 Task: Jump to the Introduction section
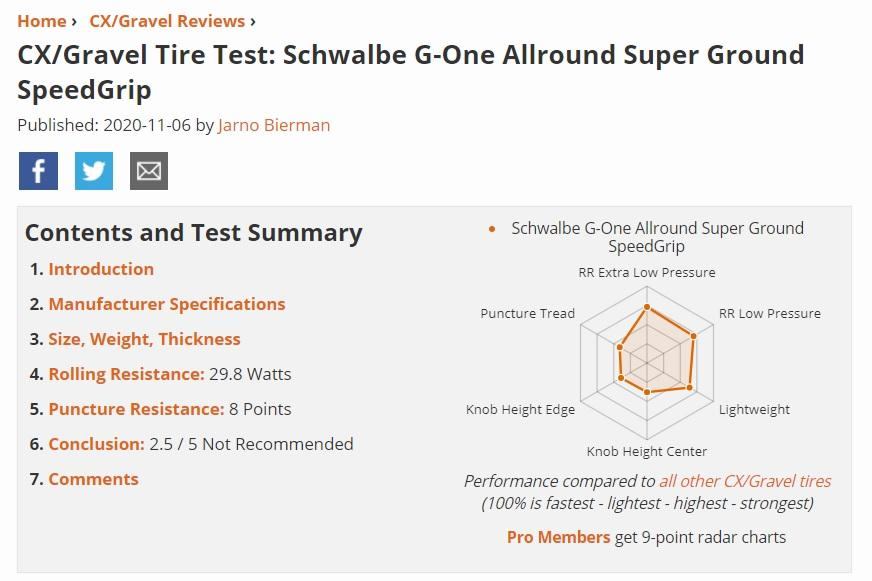(x=101, y=269)
